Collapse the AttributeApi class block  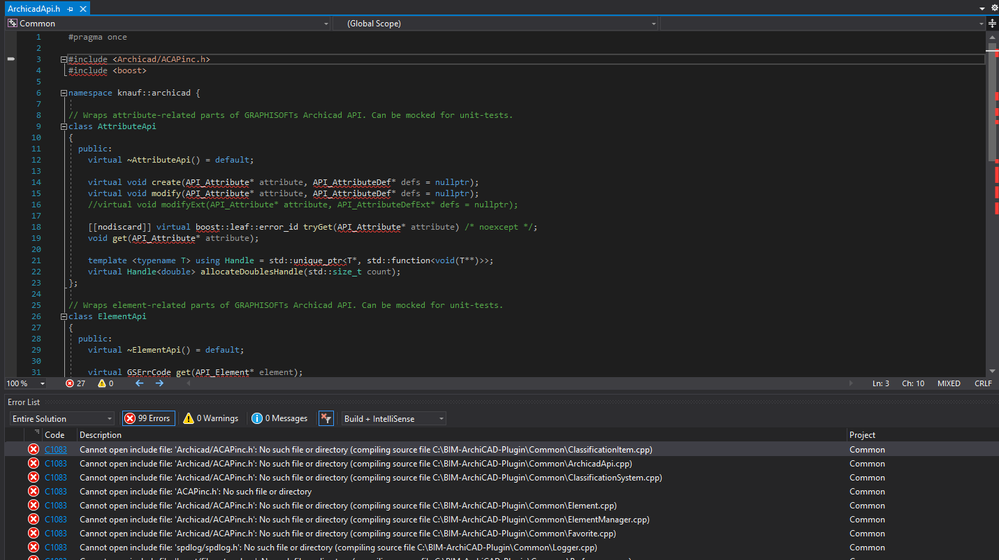(64, 127)
